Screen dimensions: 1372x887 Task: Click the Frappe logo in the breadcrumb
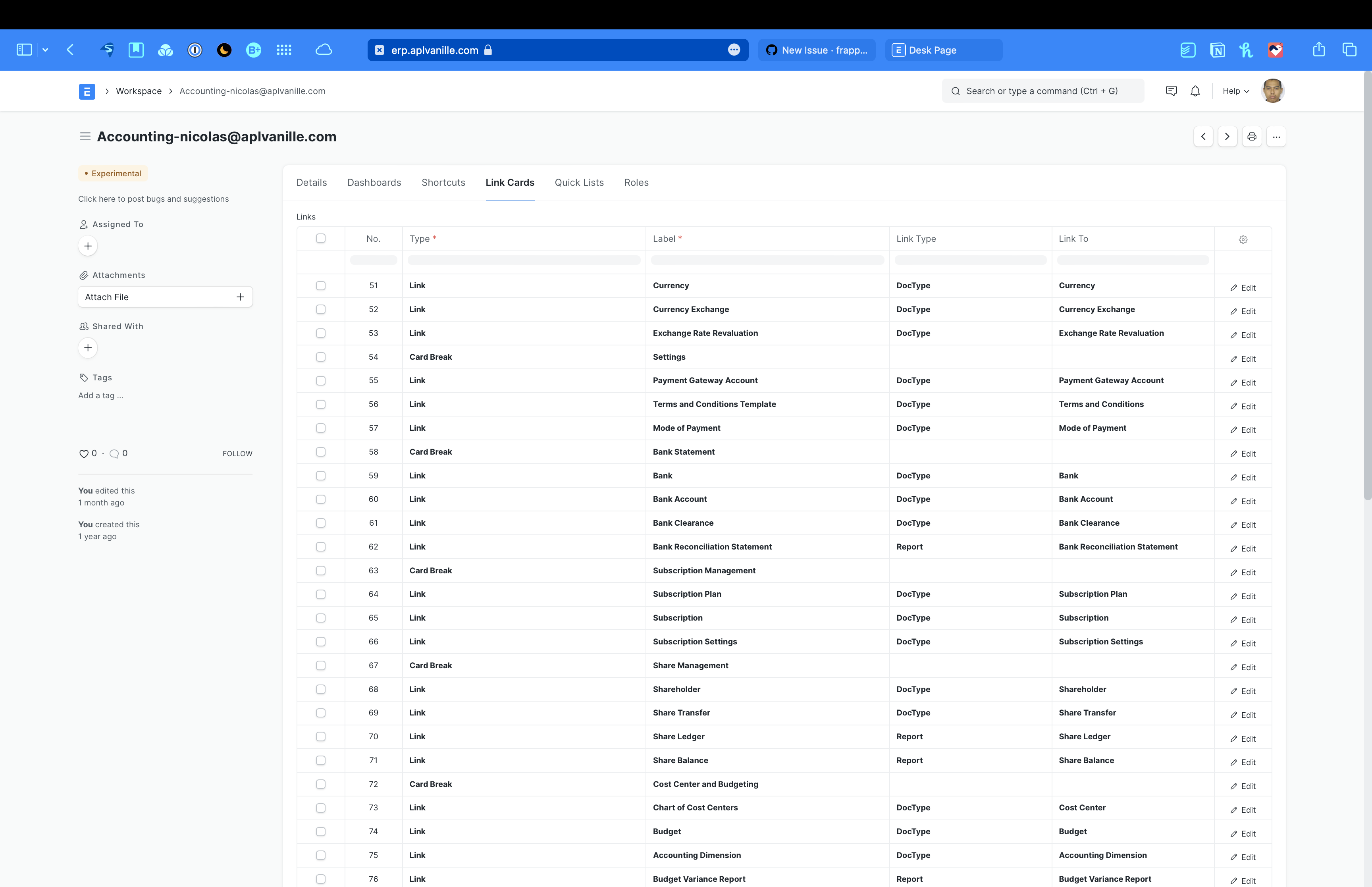click(87, 91)
